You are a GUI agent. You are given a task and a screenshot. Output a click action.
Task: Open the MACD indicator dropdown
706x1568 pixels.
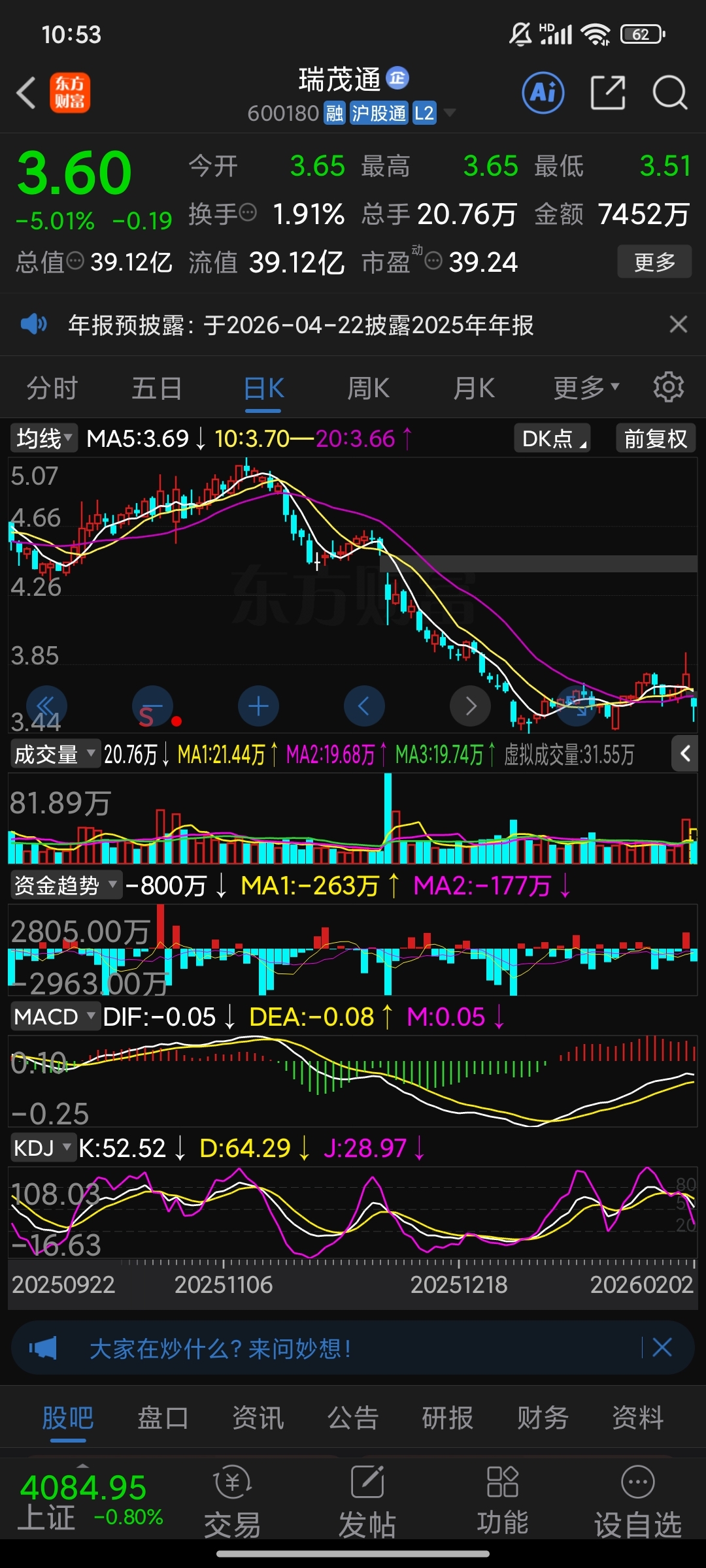tap(55, 1017)
